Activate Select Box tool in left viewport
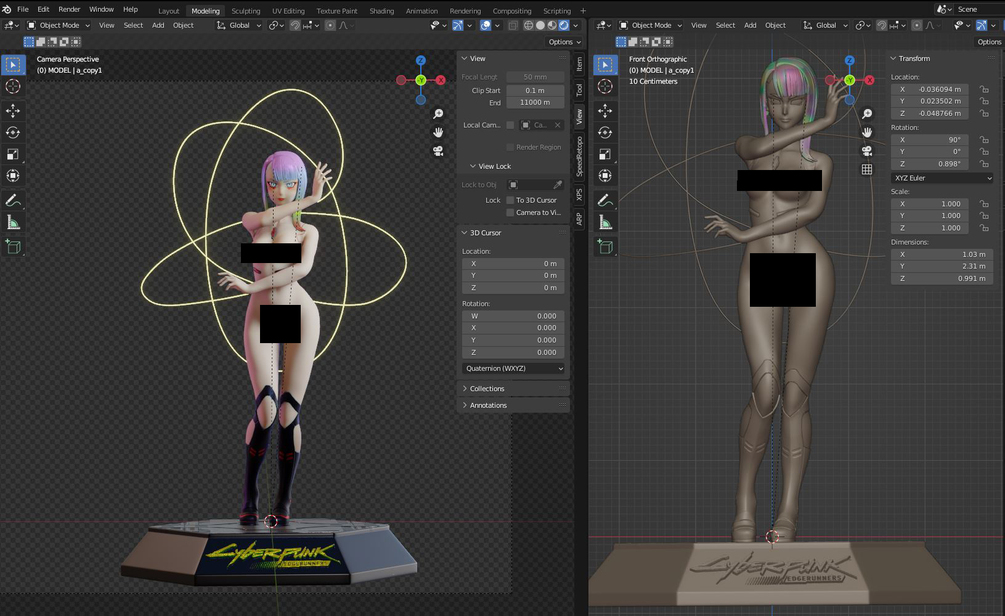Image resolution: width=1005 pixels, height=616 pixels. tap(13, 65)
